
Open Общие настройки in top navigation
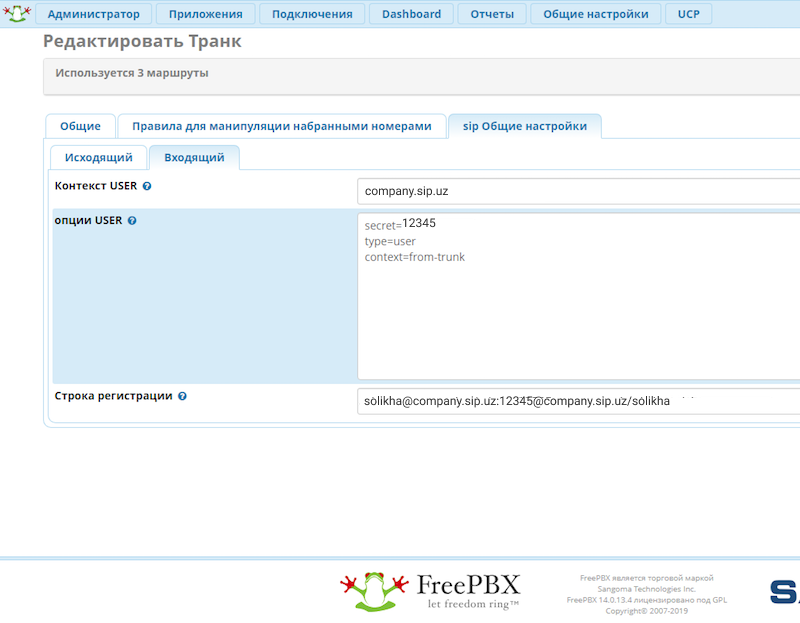(x=595, y=14)
